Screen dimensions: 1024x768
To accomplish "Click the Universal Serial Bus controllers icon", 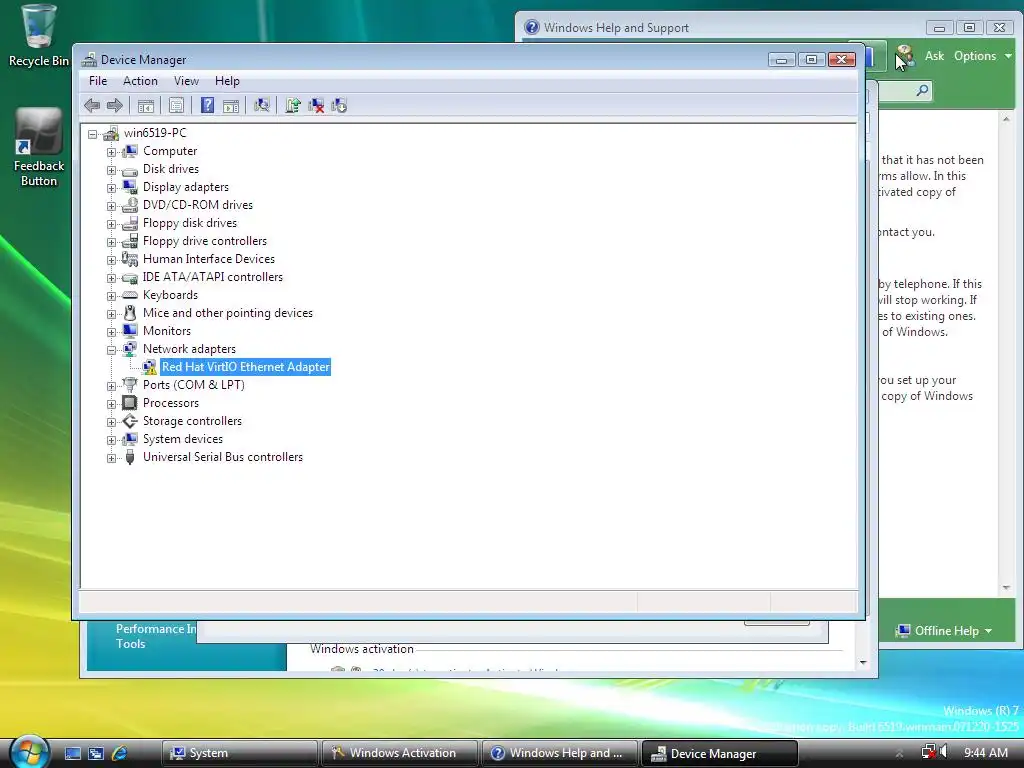I will point(130,457).
